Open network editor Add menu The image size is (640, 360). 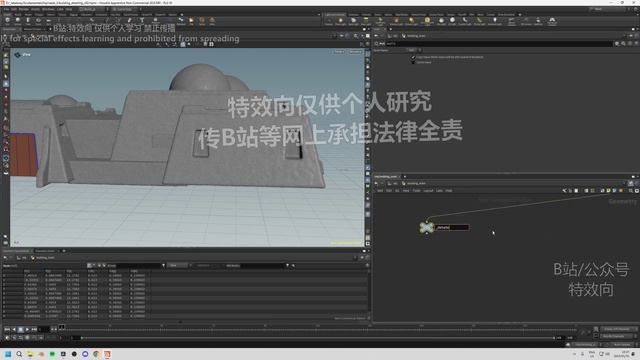[380, 191]
